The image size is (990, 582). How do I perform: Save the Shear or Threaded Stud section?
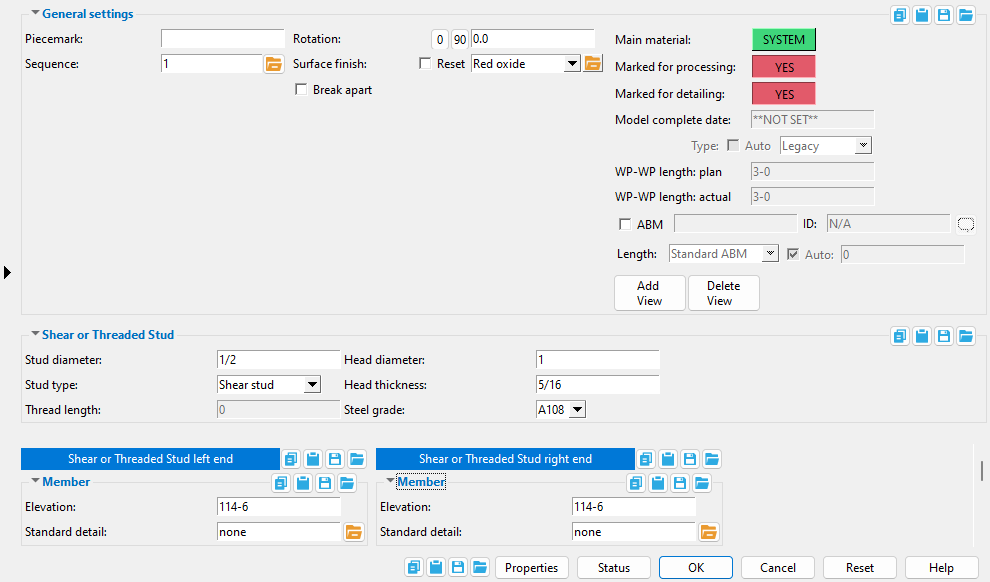pos(944,336)
